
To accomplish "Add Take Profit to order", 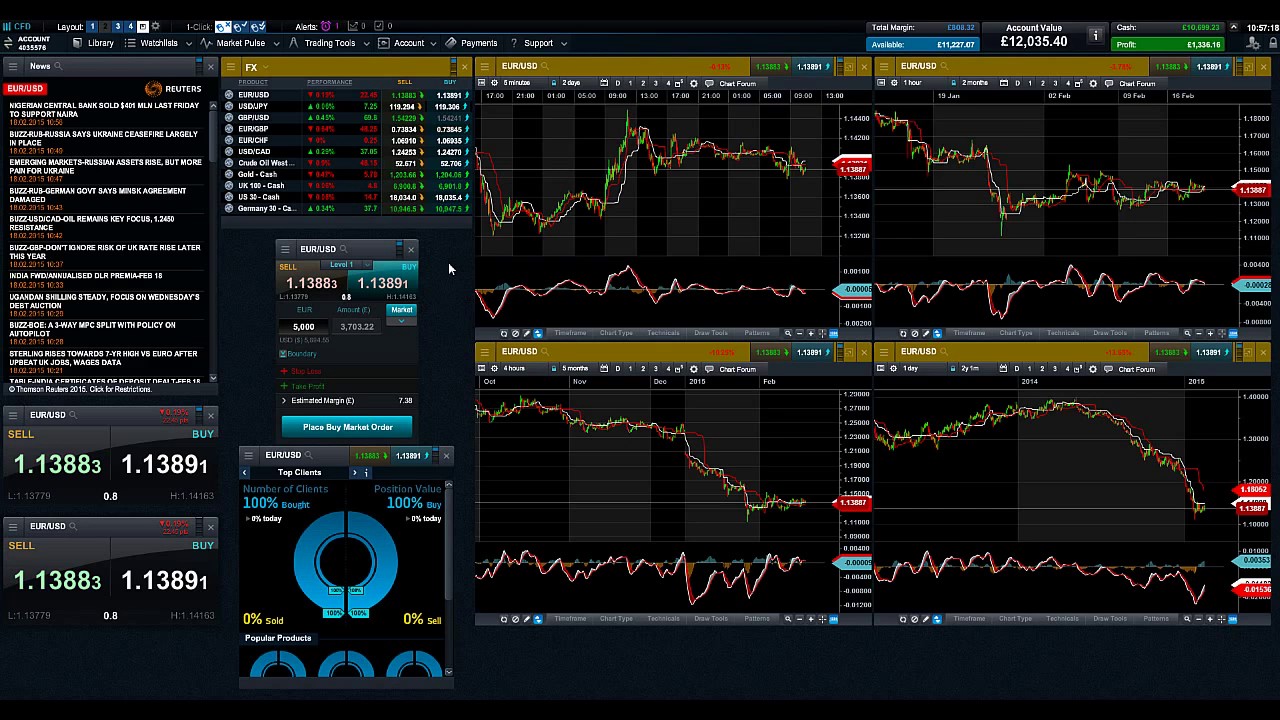I will [303, 386].
